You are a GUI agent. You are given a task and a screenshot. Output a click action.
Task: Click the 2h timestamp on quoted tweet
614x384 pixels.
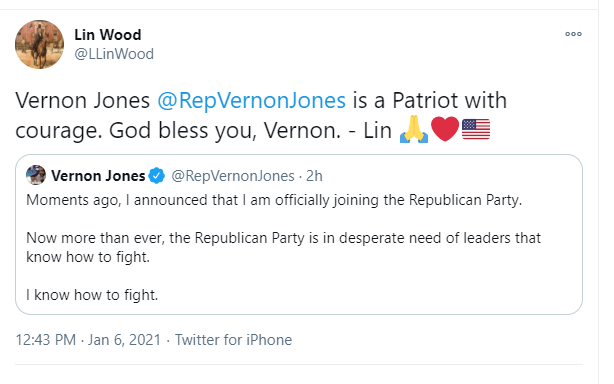314,176
